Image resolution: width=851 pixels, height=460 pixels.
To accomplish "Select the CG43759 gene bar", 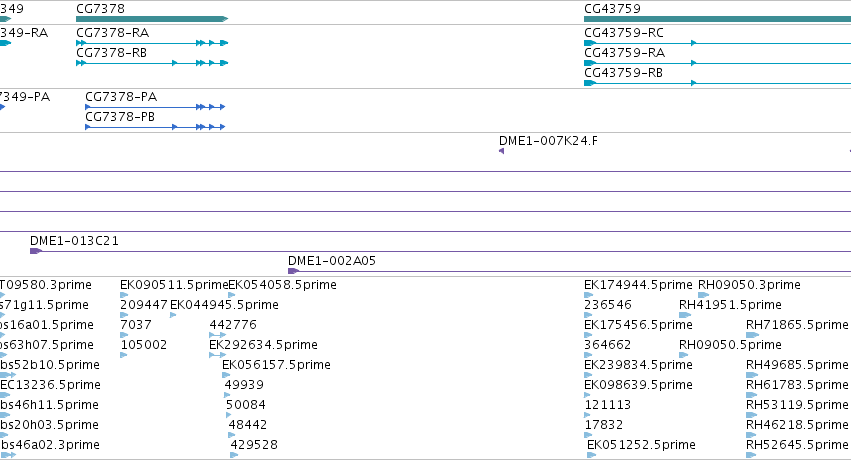I will pos(717,19).
